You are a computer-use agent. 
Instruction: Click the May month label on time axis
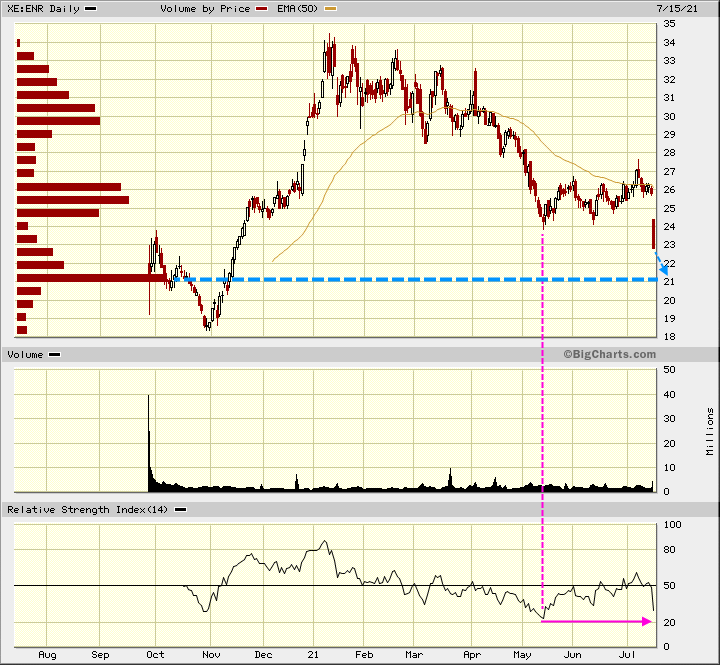click(x=522, y=655)
